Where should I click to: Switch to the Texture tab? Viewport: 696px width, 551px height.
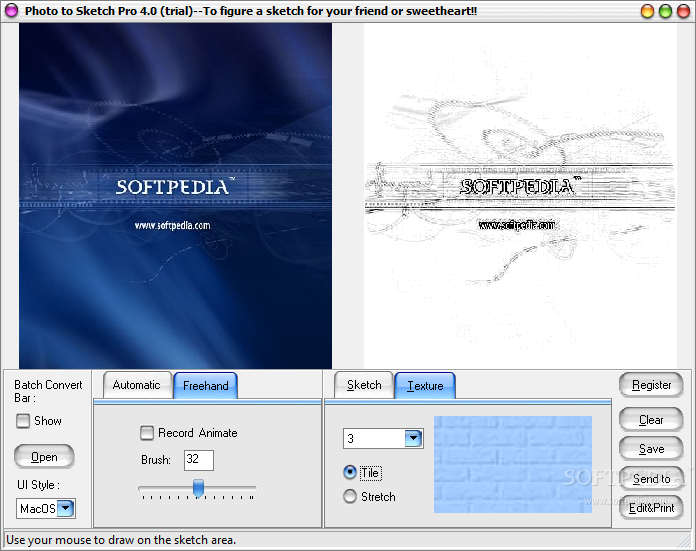click(425, 385)
